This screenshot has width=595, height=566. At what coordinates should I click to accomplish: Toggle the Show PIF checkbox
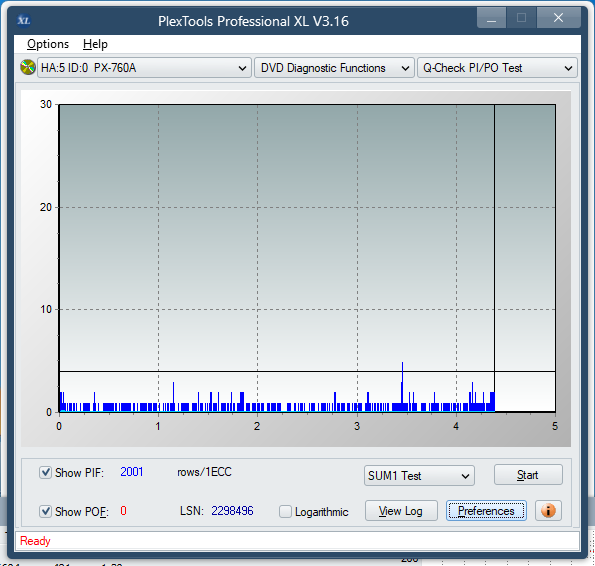tap(46, 473)
